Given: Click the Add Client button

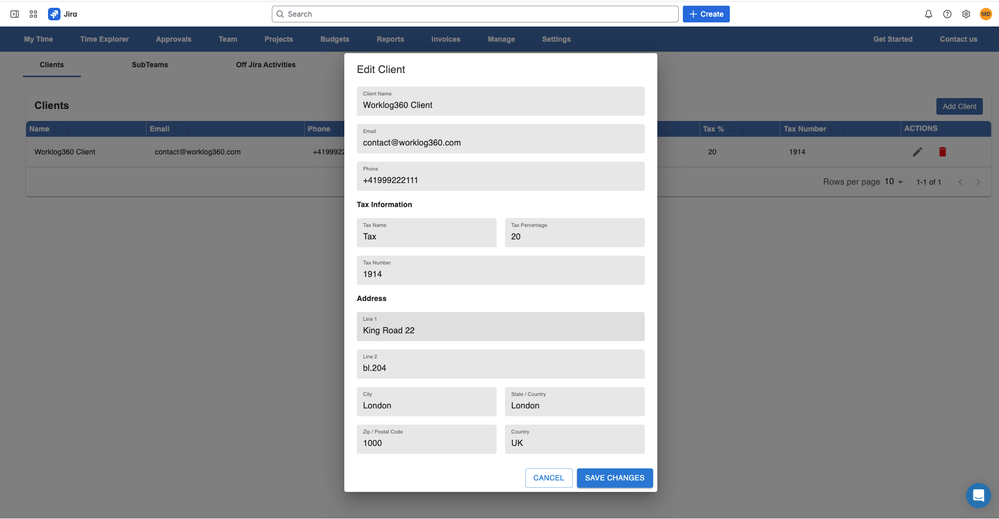Looking at the screenshot, I should [959, 106].
